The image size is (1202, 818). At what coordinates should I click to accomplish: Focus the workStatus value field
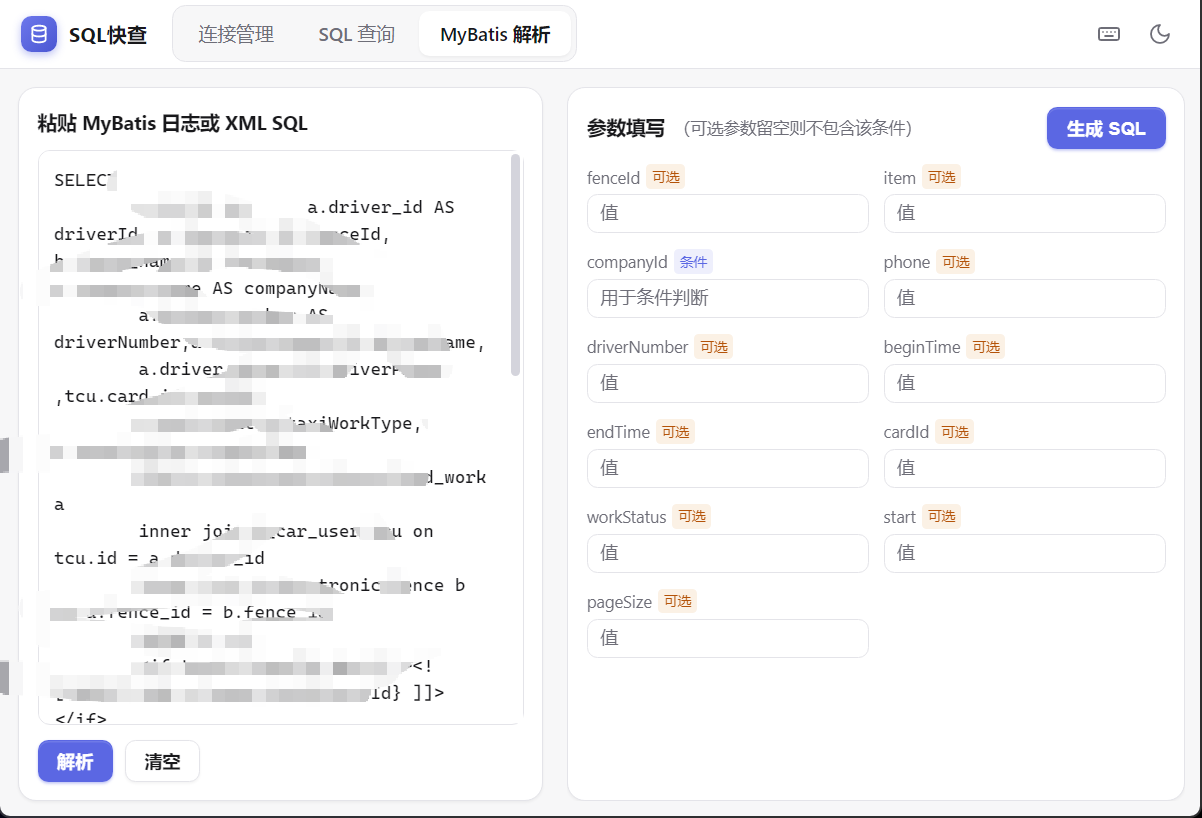coord(727,553)
